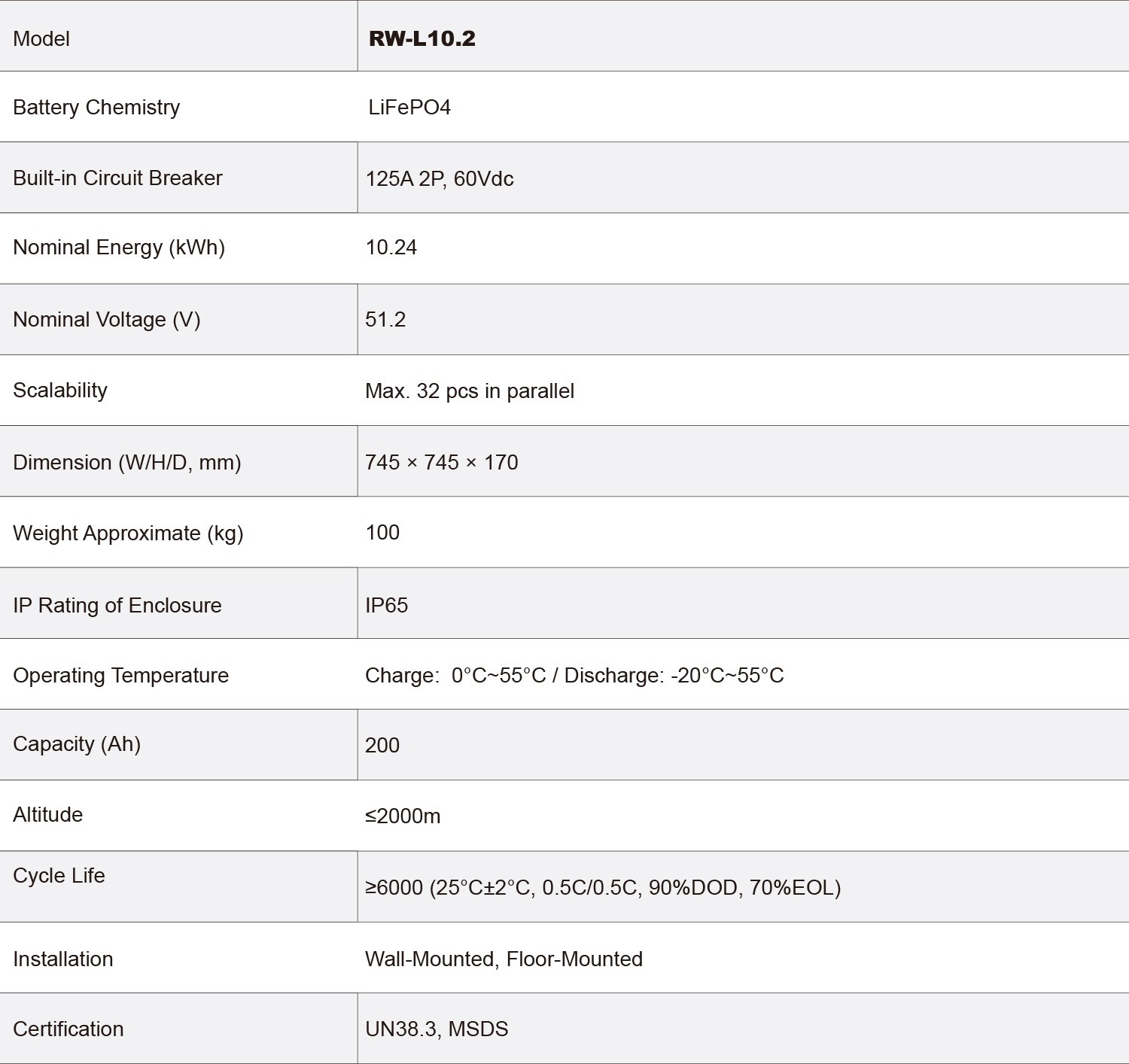This screenshot has width=1129, height=1064.
Task: Click the 'Scalability' label
Action: [x=60, y=391]
